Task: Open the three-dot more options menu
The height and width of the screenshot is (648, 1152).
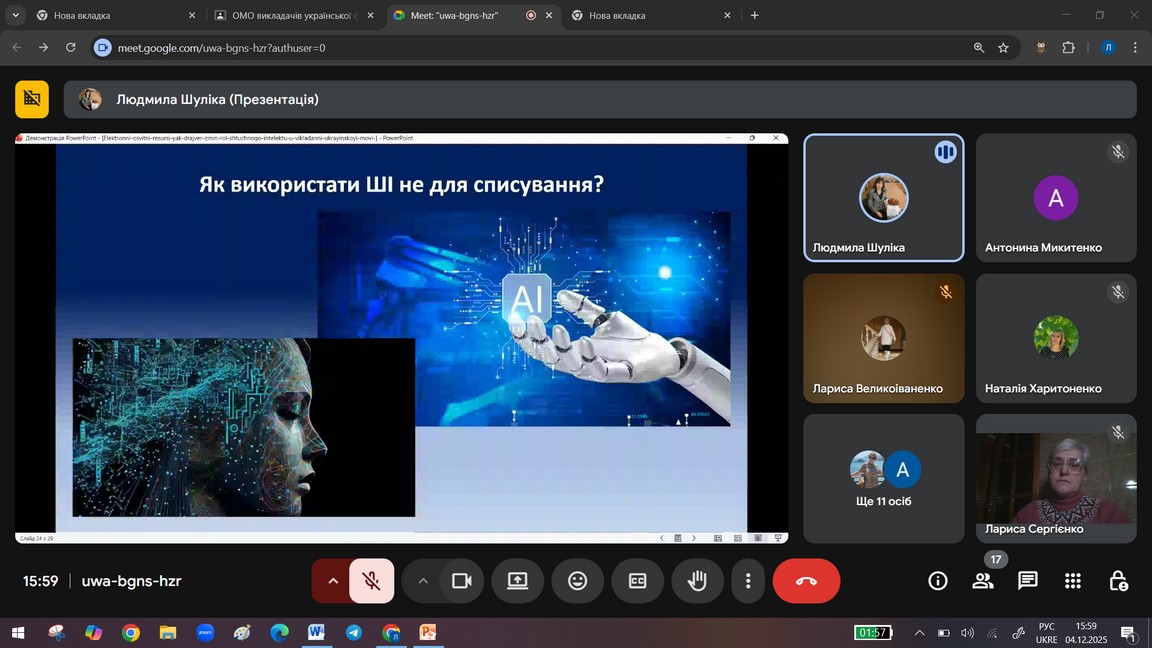Action: coord(747,581)
